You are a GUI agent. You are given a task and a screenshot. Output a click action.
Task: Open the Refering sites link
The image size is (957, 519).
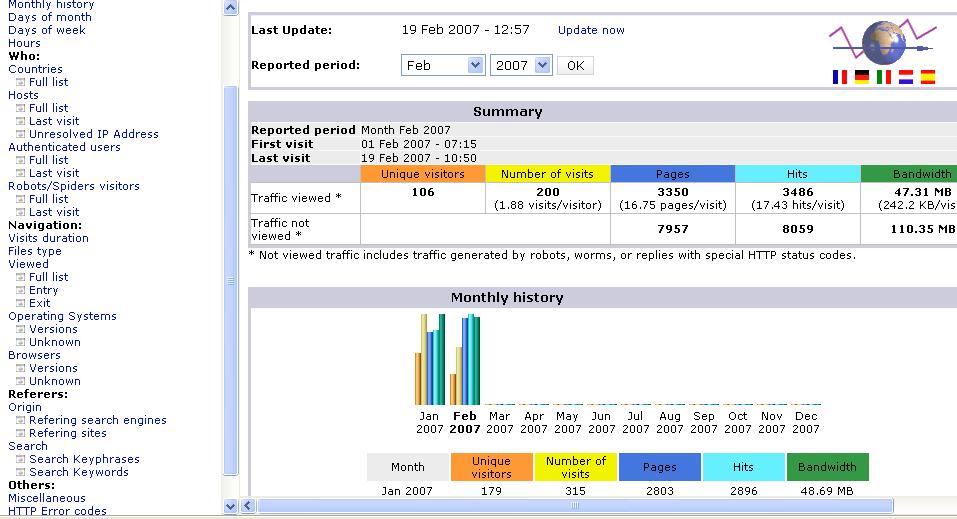coord(68,433)
